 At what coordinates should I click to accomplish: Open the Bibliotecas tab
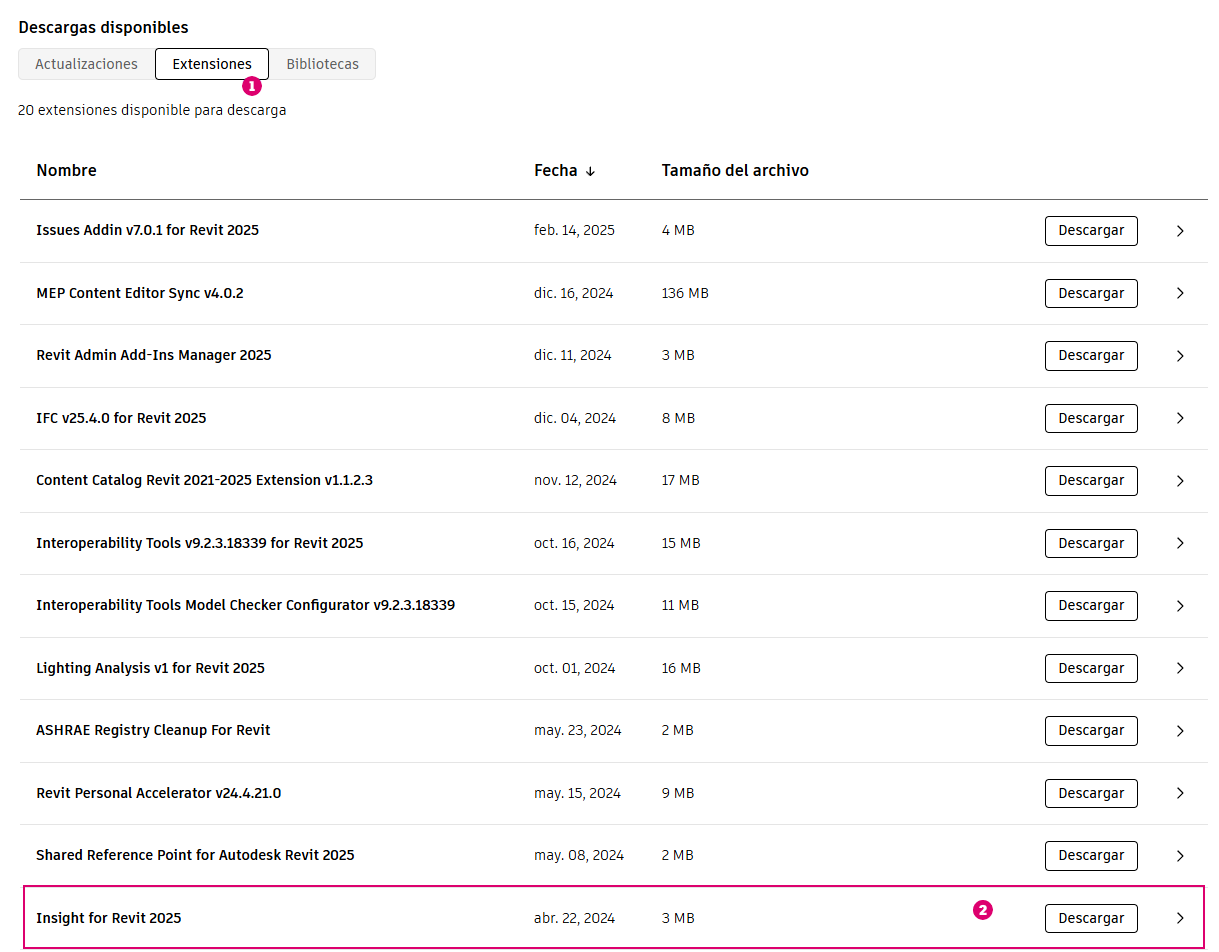pos(322,64)
